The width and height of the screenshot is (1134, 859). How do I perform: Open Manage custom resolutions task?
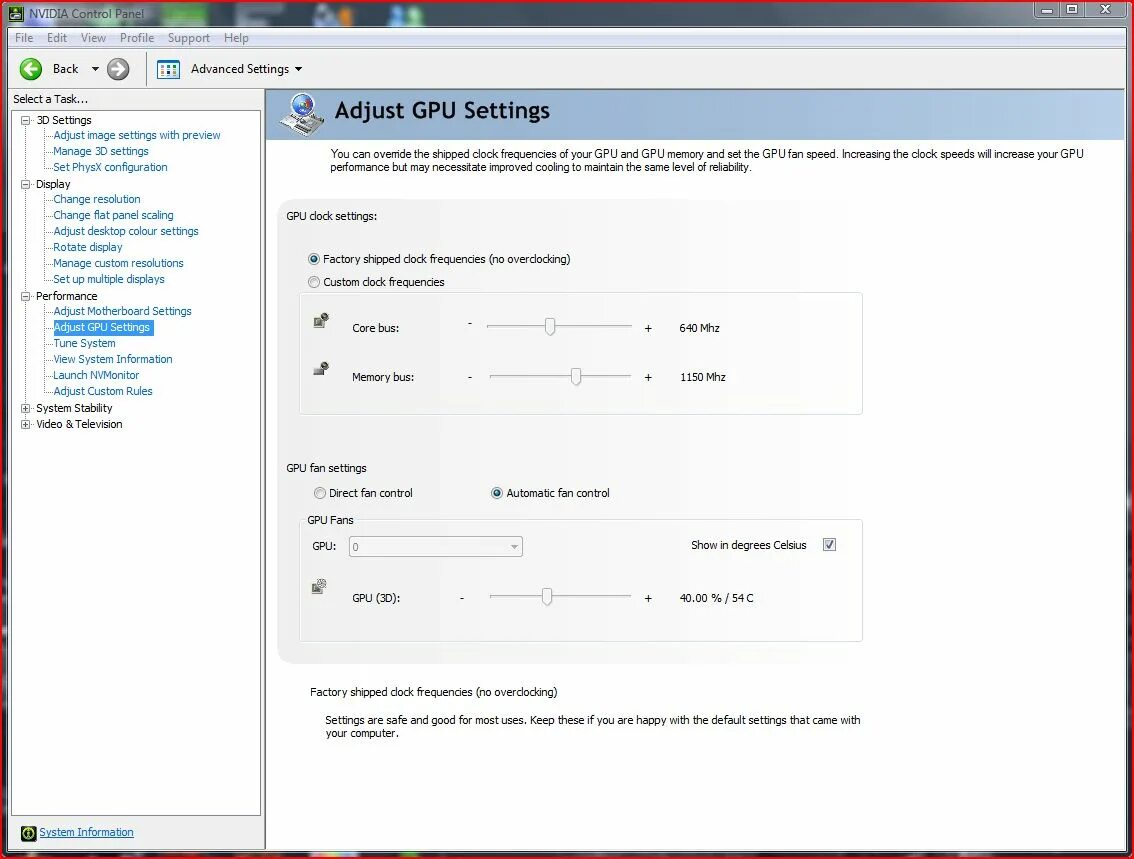tap(118, 263)
